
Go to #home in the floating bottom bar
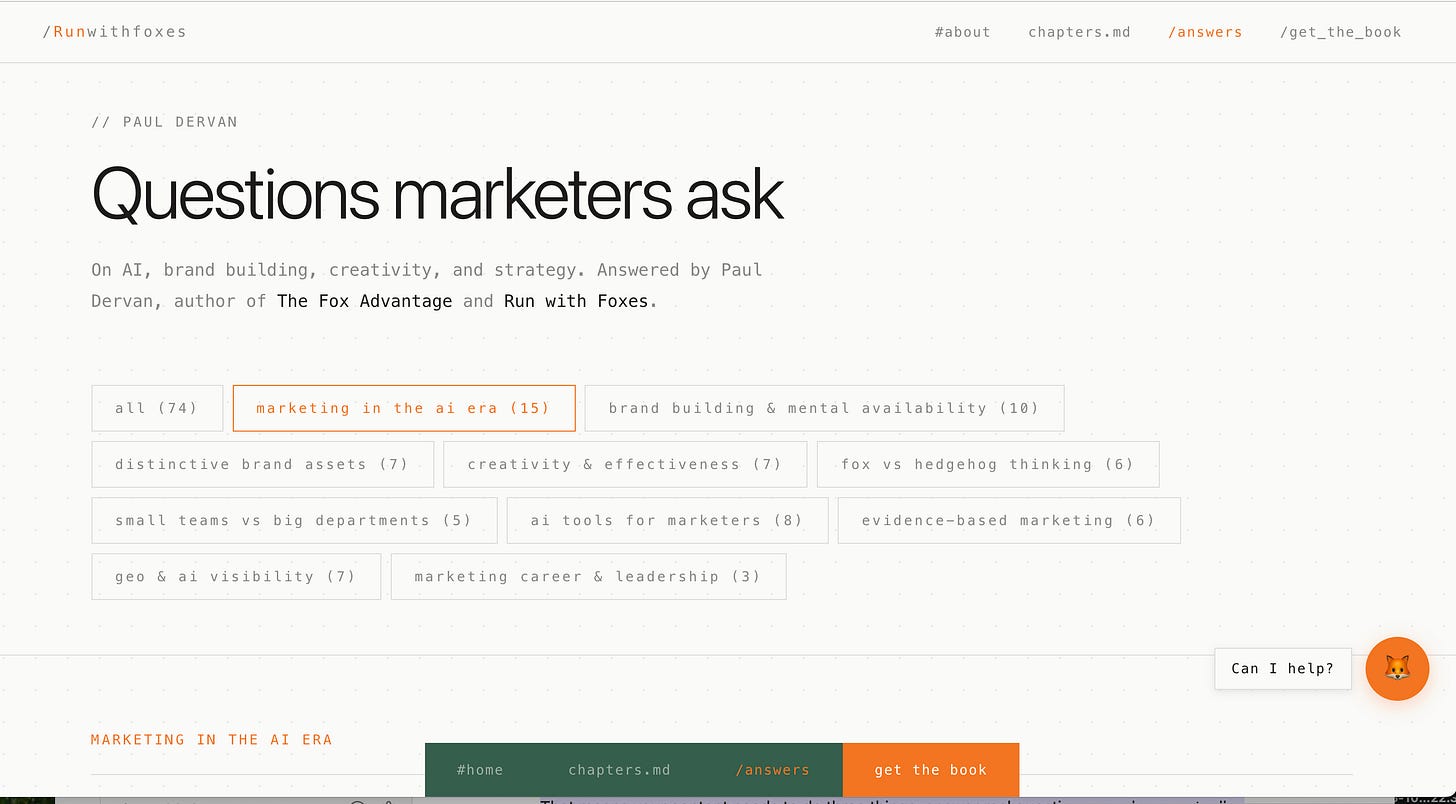click(480, 770)
